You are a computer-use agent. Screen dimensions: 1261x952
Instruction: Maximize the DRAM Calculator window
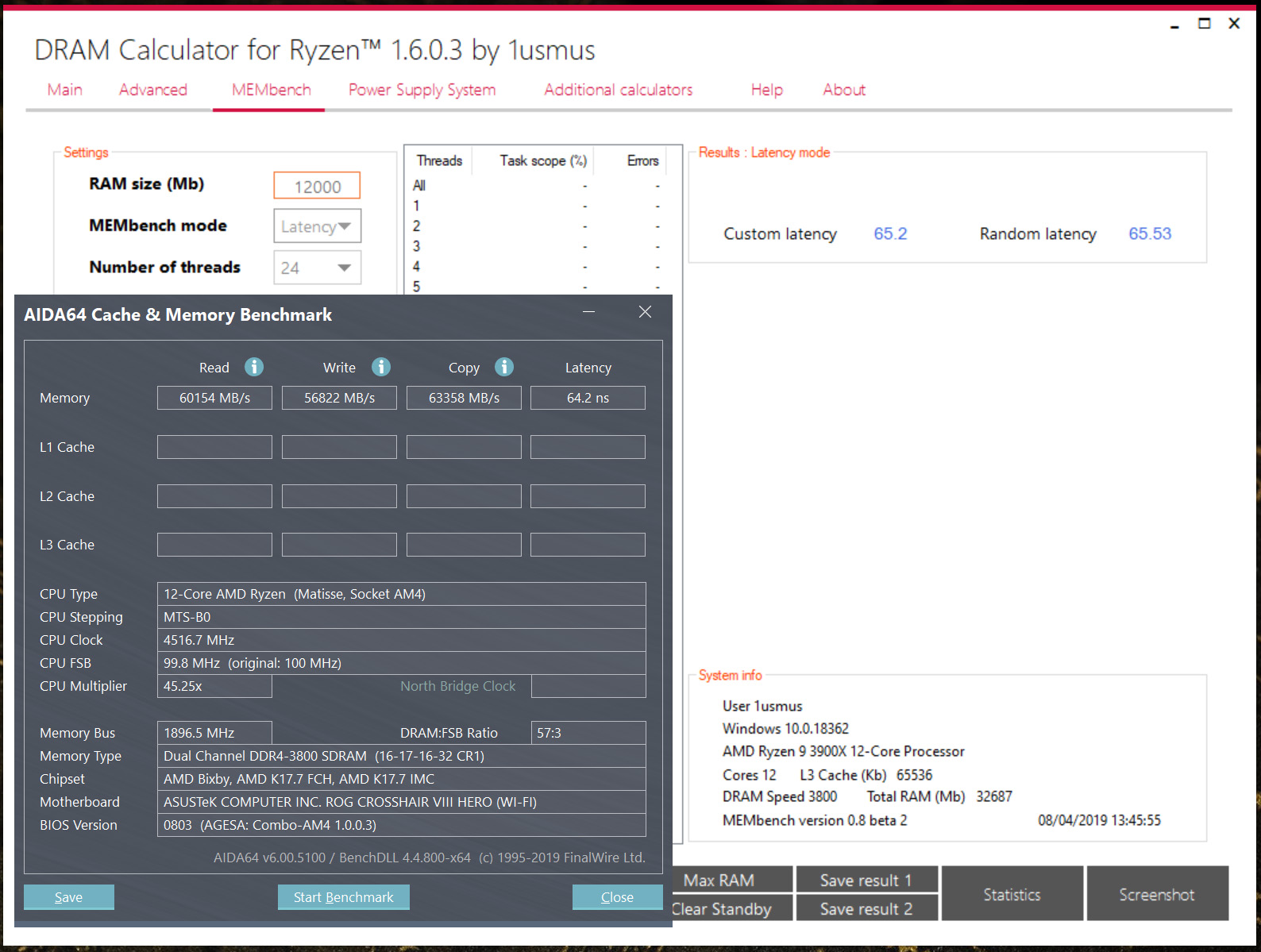click(x=1205, y=24)
